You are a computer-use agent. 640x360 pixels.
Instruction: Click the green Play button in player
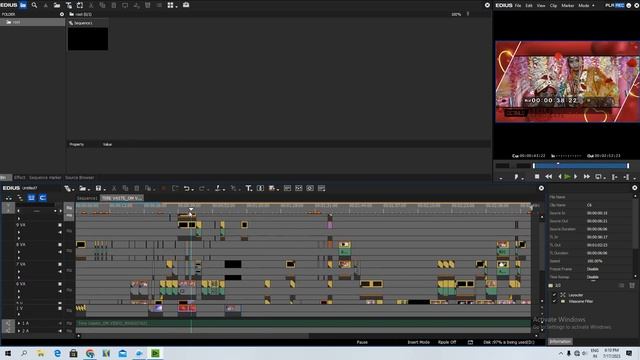pyautogui.click(x=567, y=177)
